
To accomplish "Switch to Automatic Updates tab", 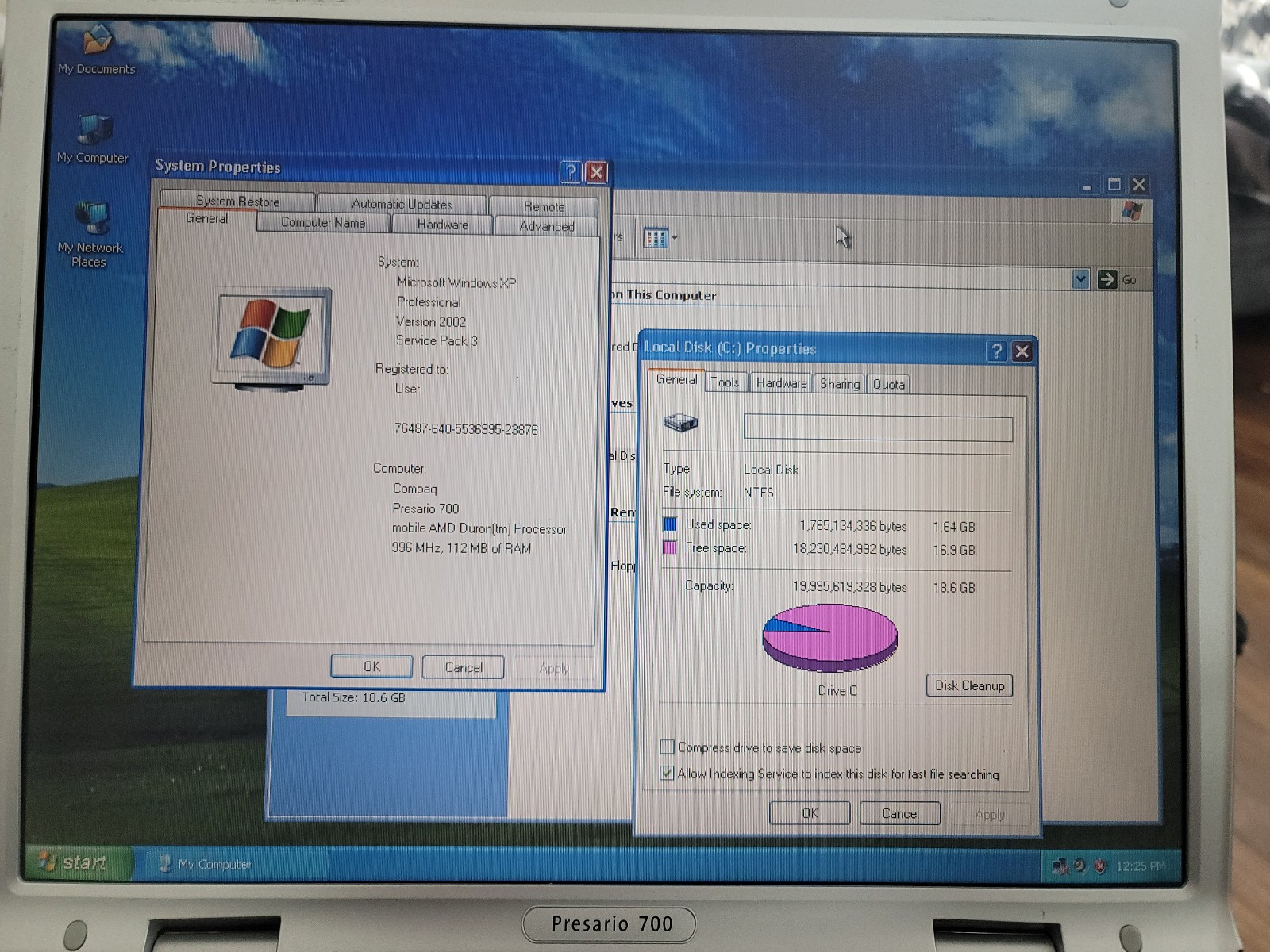I will click(x=402, y=204).
